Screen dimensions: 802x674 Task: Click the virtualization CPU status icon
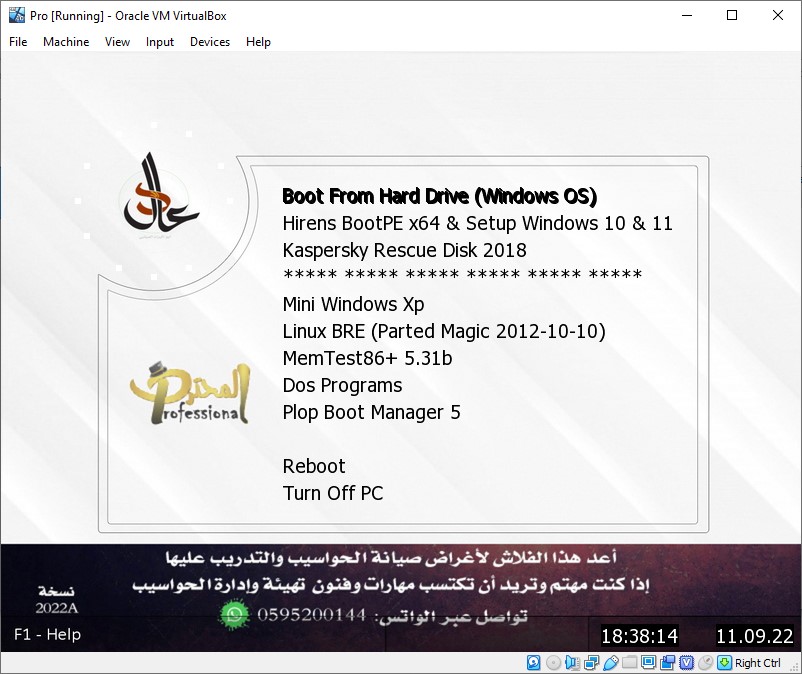[686, 663]
